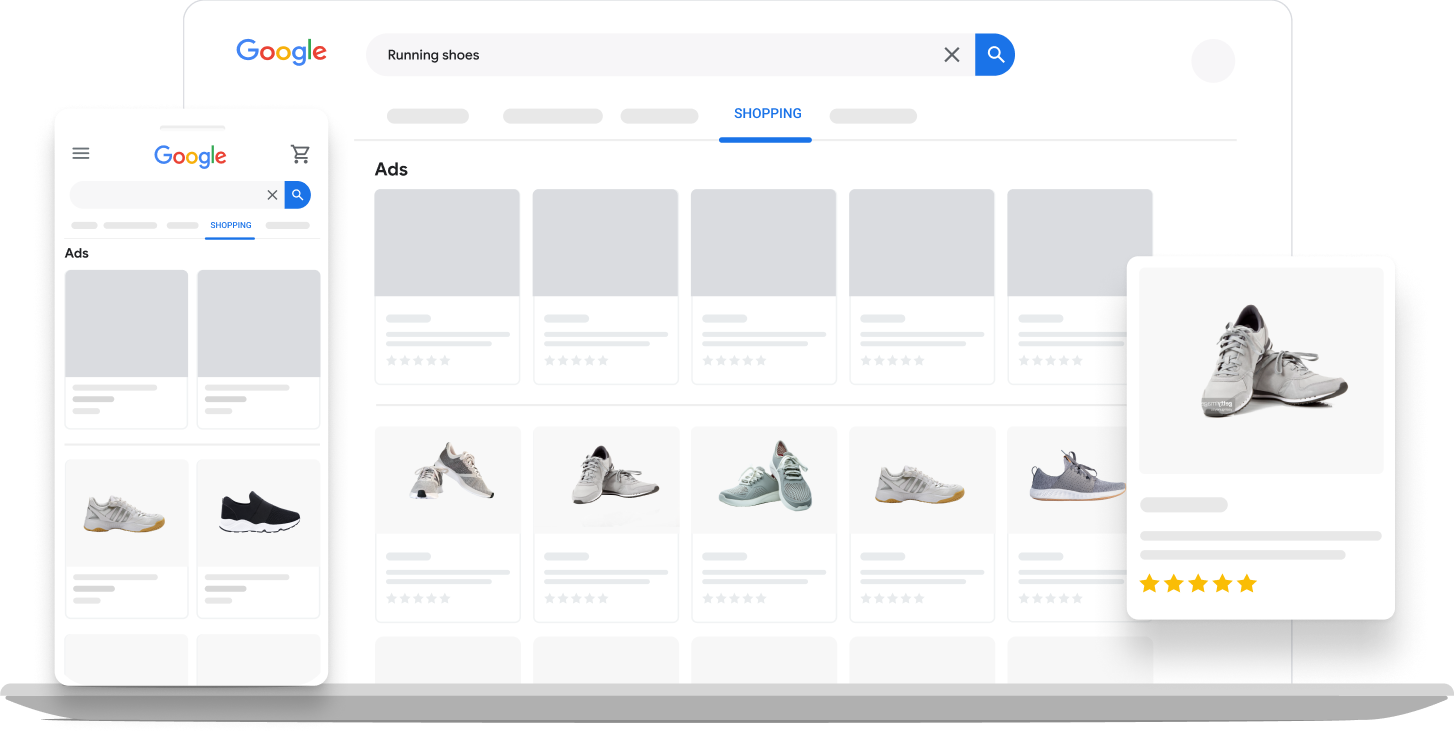Screen dimensions: 1455x734
Task: Tap the mobile blue search button
Action: click(x=298, y=195)
